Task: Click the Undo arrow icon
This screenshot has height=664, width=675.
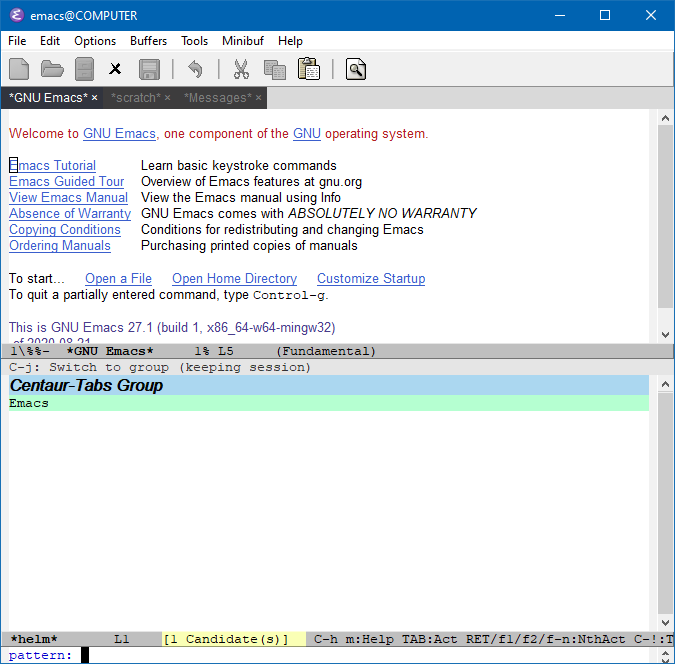Action: point(195,69)
